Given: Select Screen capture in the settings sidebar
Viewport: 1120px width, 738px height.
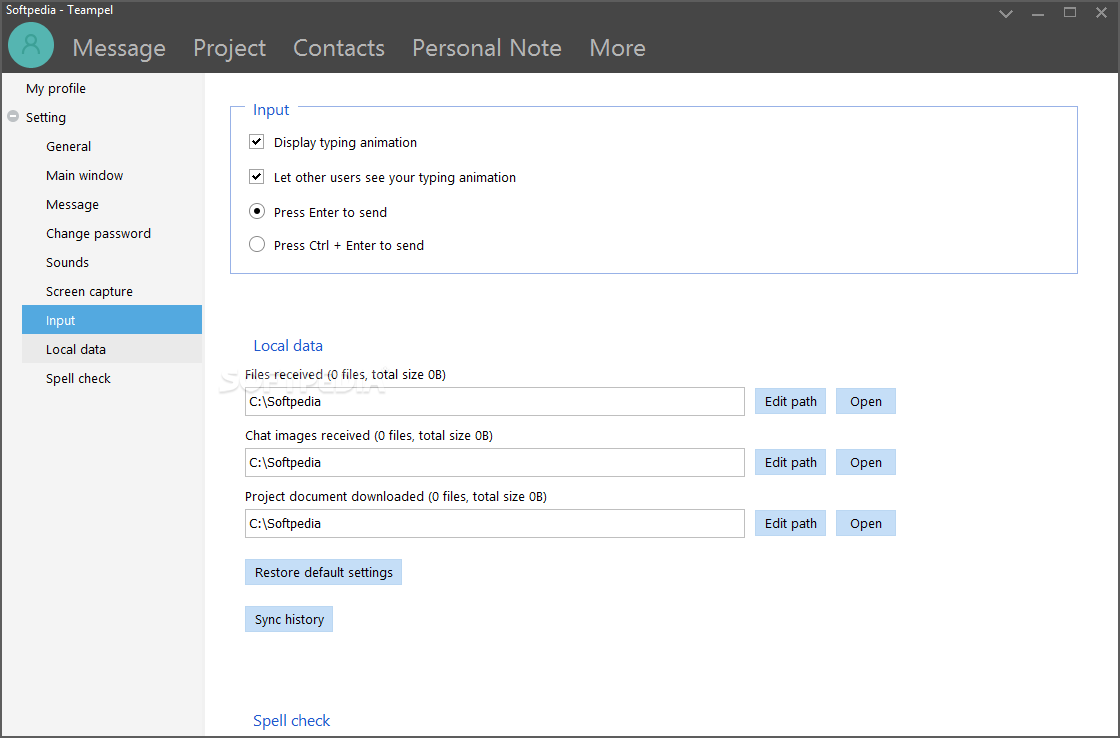Looking at the screenshot, I should click(x=89, y=291).
